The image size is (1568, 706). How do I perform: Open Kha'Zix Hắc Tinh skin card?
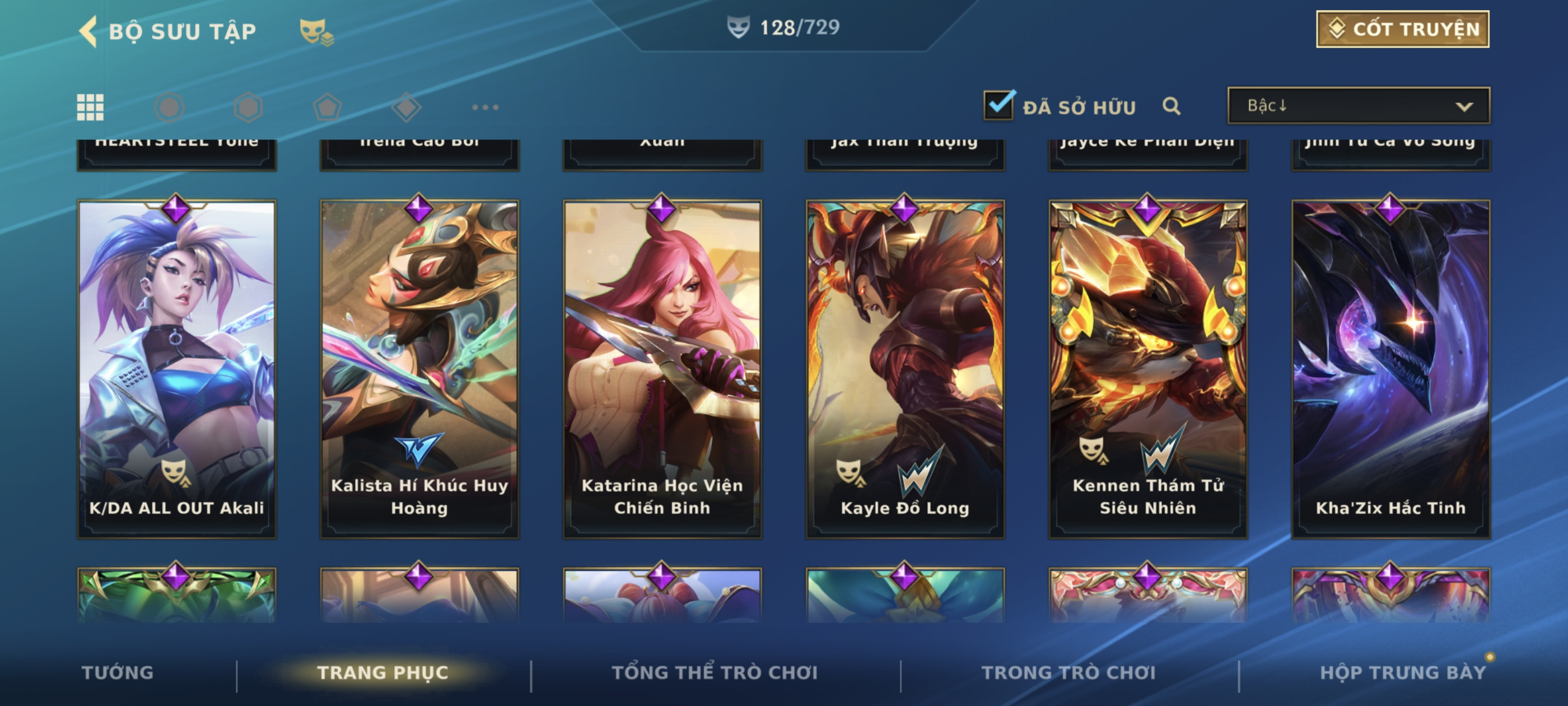pyautogui.click(x=1390, y=369)
